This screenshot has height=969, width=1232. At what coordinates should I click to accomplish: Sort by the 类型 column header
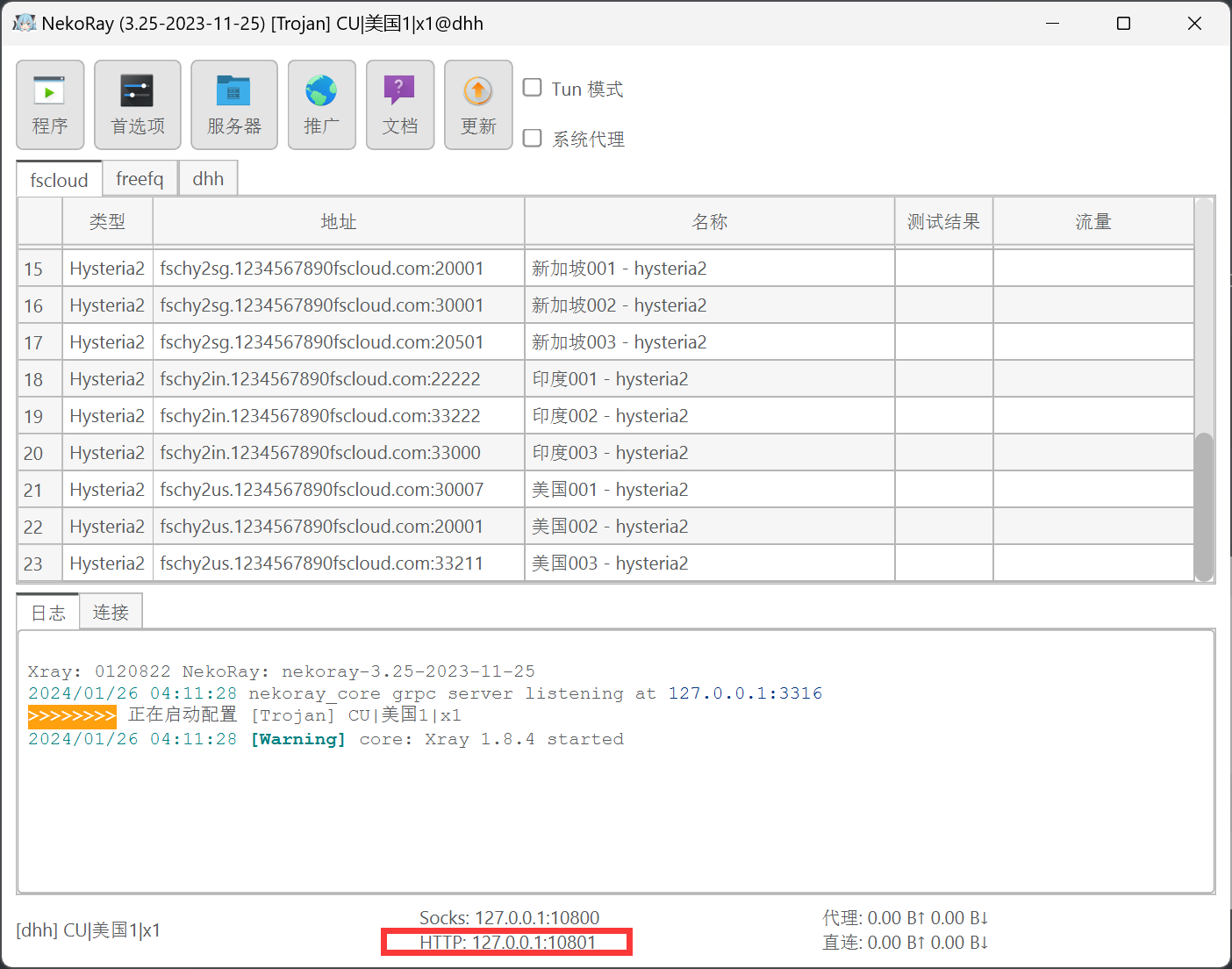point(107,221)
